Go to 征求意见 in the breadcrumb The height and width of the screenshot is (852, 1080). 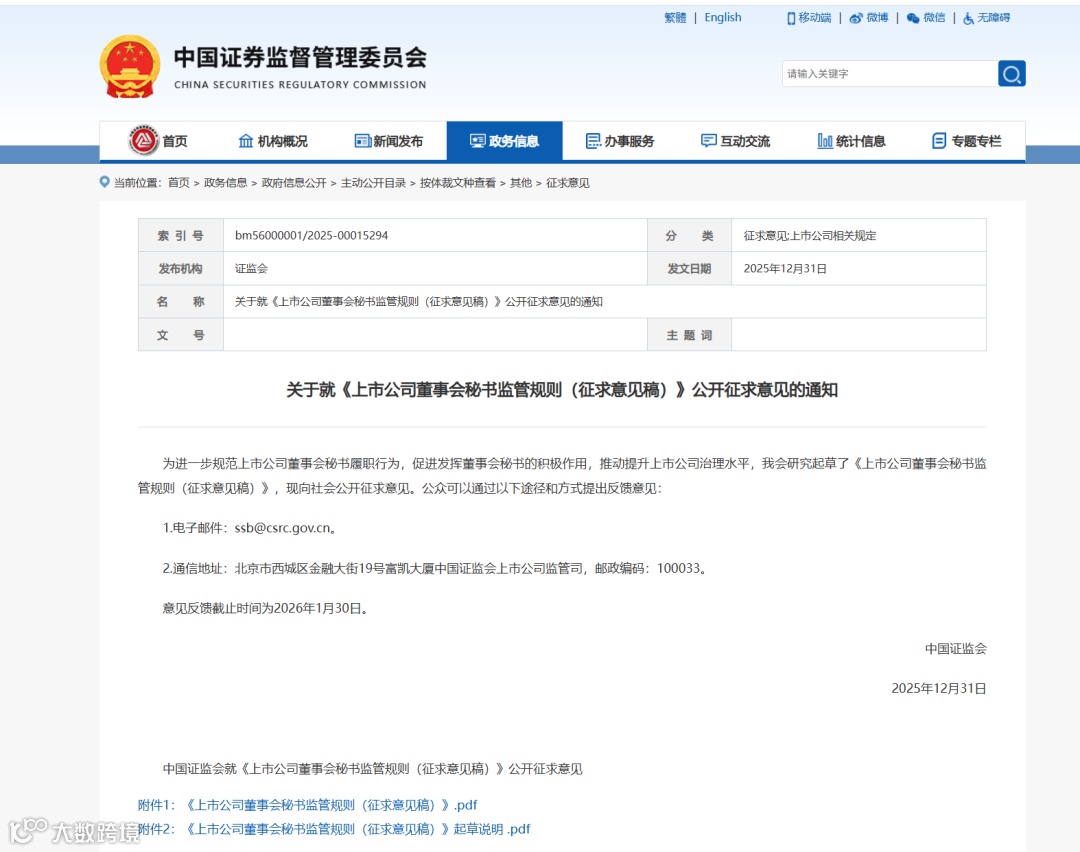coord(568,183)
